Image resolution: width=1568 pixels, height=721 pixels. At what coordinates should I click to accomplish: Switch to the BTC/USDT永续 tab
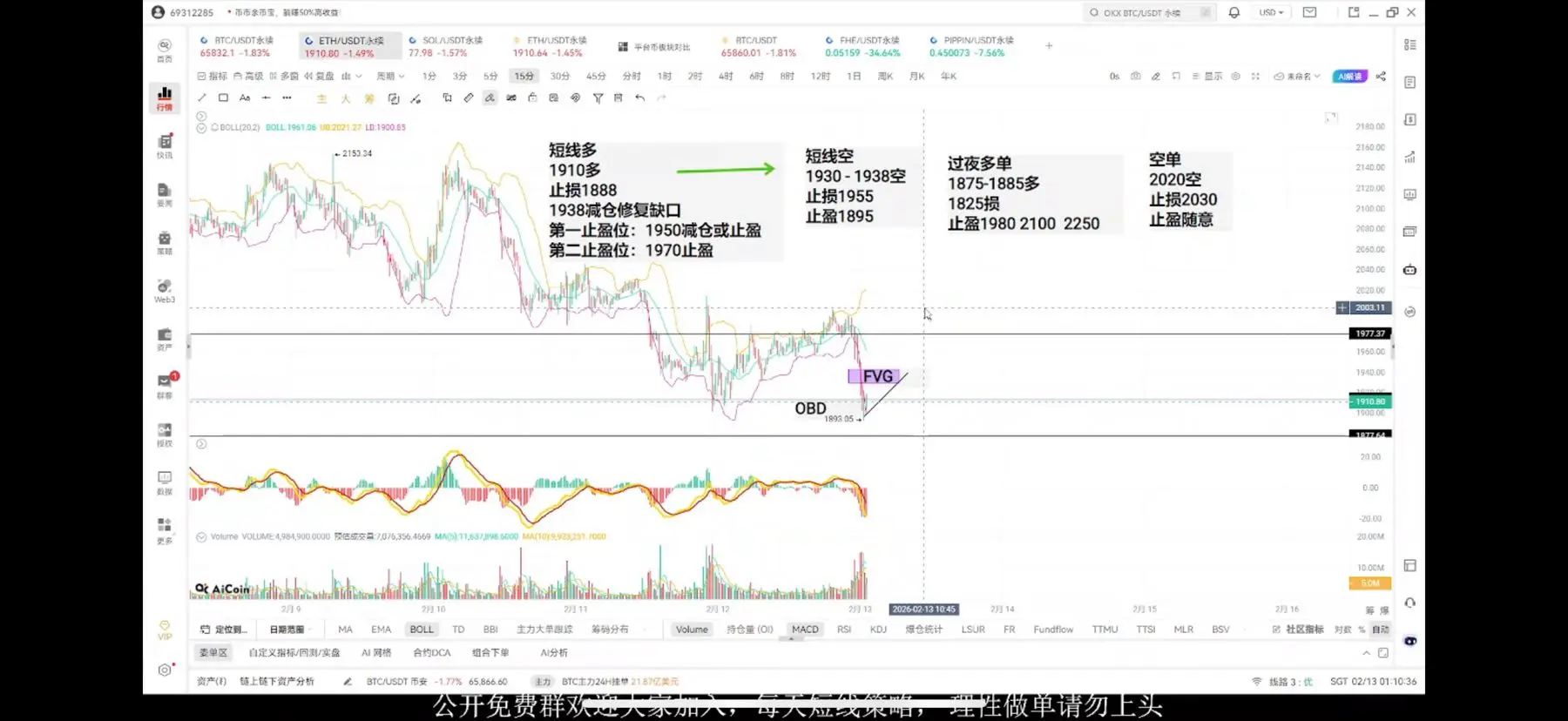click(237, 46)
